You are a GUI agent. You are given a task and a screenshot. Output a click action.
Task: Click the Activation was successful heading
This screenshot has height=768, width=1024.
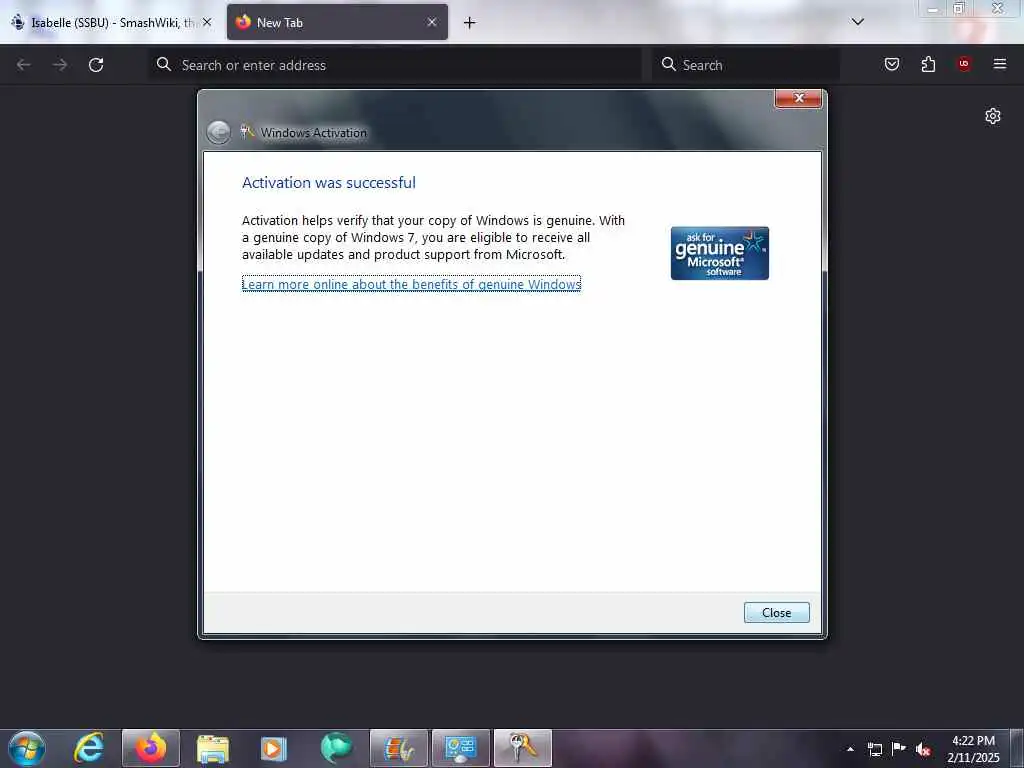point(328,182)
